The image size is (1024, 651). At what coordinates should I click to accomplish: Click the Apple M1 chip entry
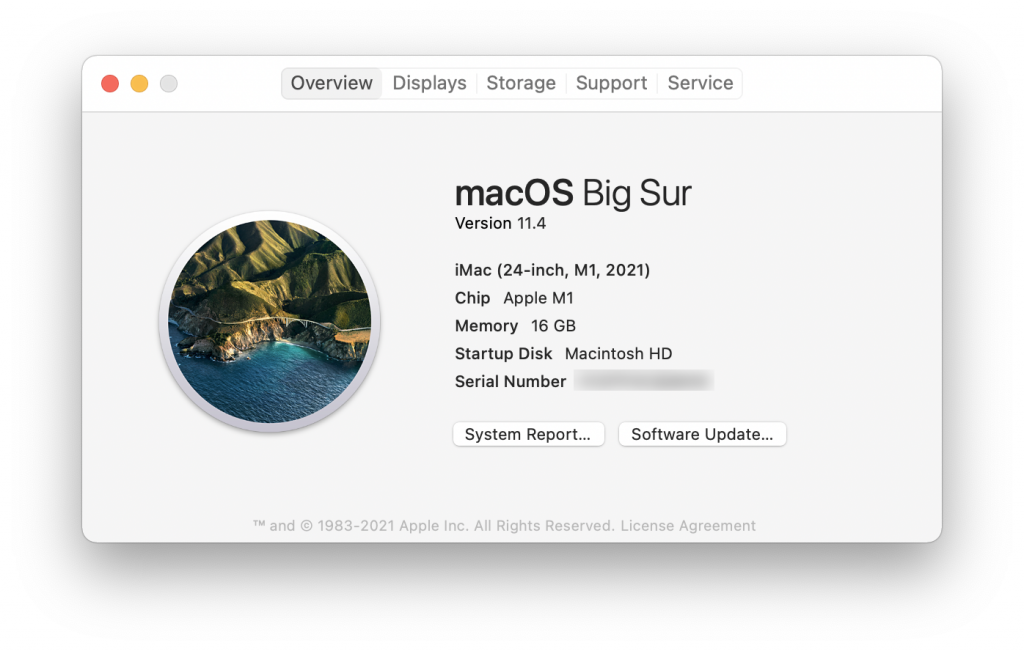(539, 298)
